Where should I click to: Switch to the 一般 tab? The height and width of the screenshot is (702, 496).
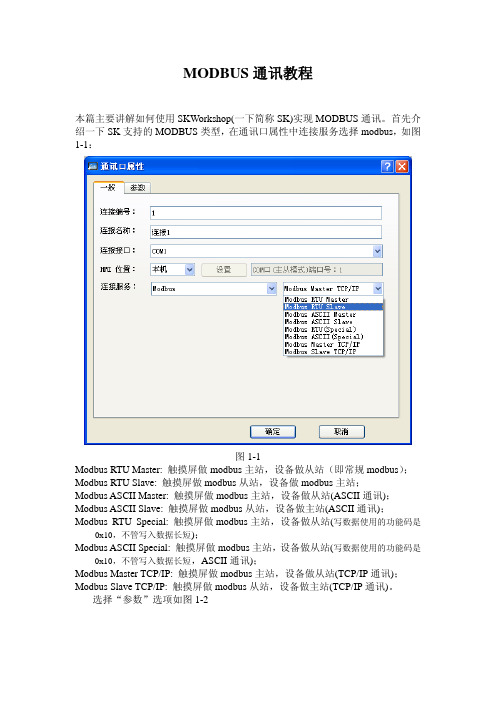pyautogui.click(x=108, y=188)
